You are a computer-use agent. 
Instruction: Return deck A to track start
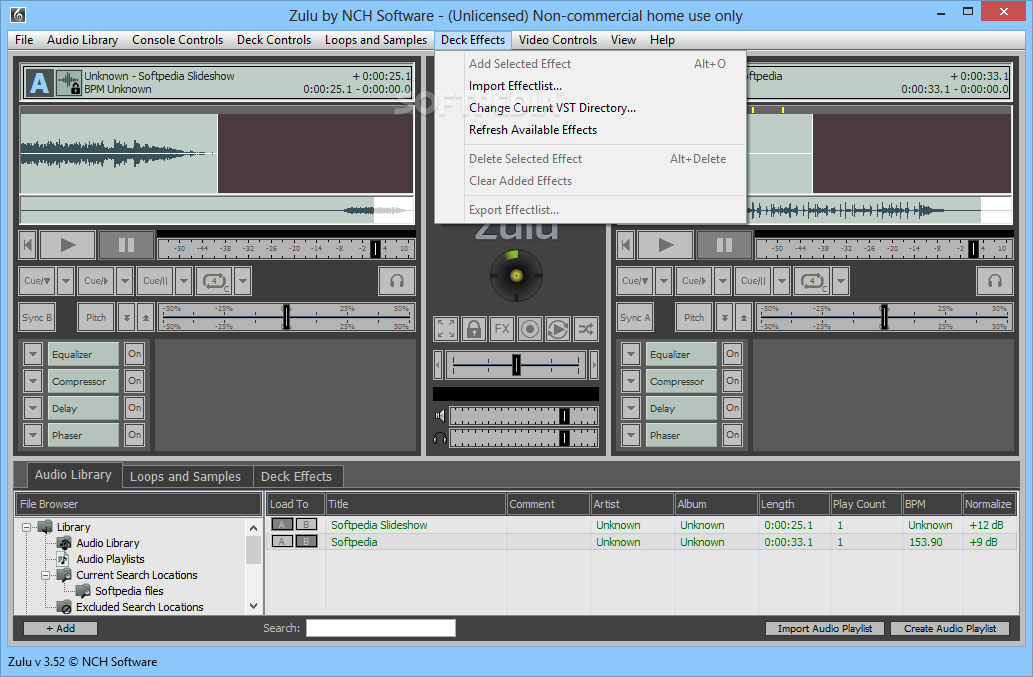[x=28, y=245]
